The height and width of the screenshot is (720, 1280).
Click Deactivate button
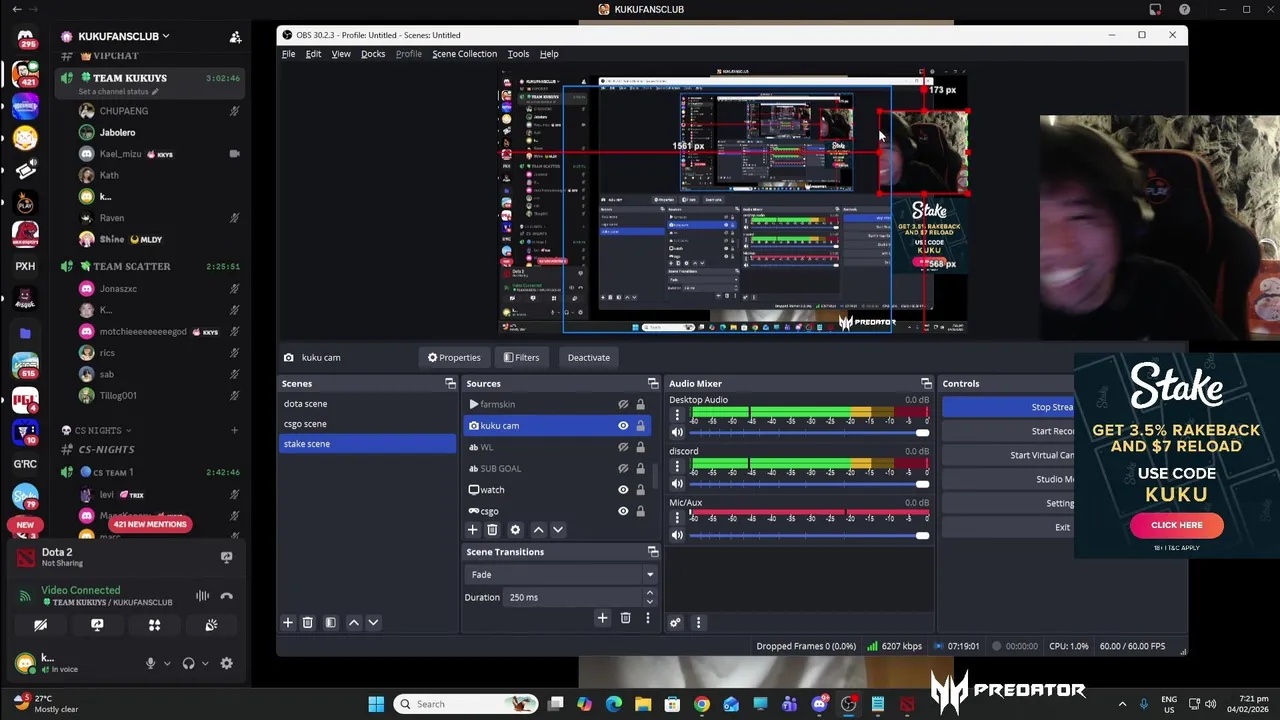click(589, 357)
